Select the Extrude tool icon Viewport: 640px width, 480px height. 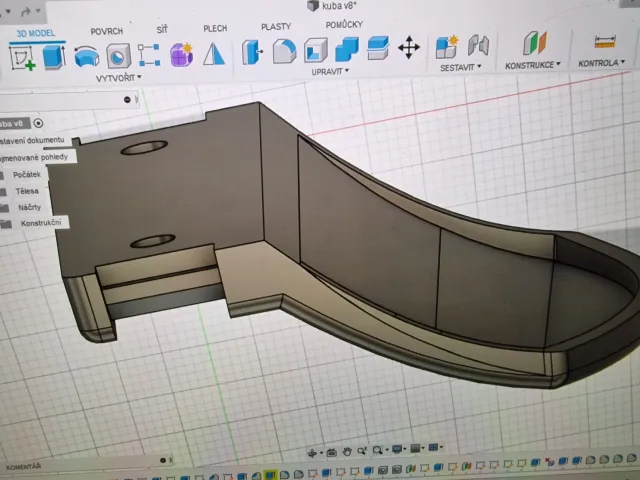(54, 57)
